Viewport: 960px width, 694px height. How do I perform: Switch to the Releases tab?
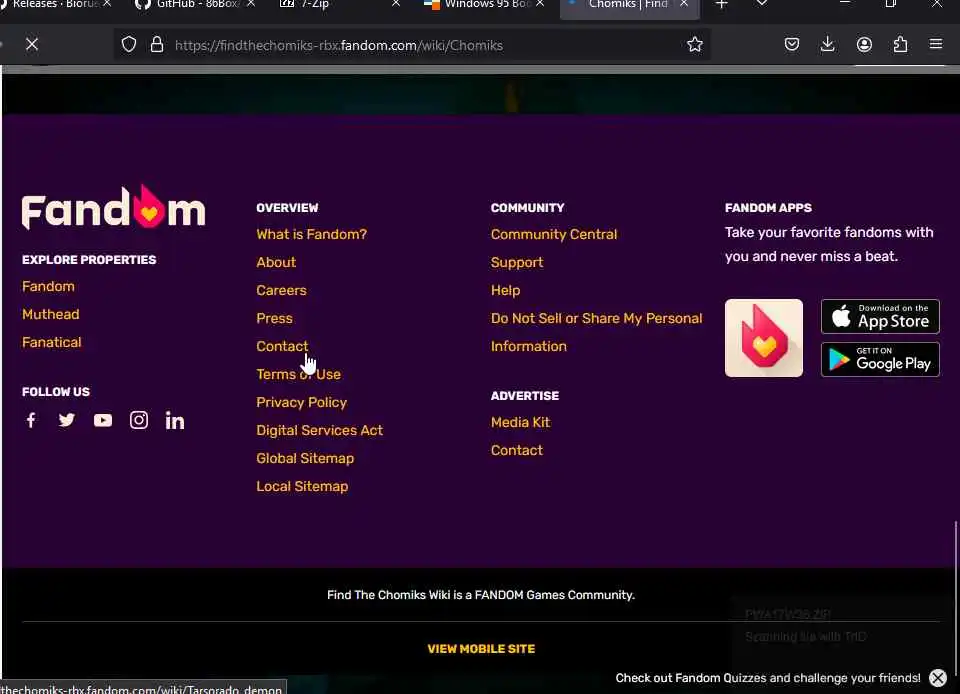click(50, 5)
